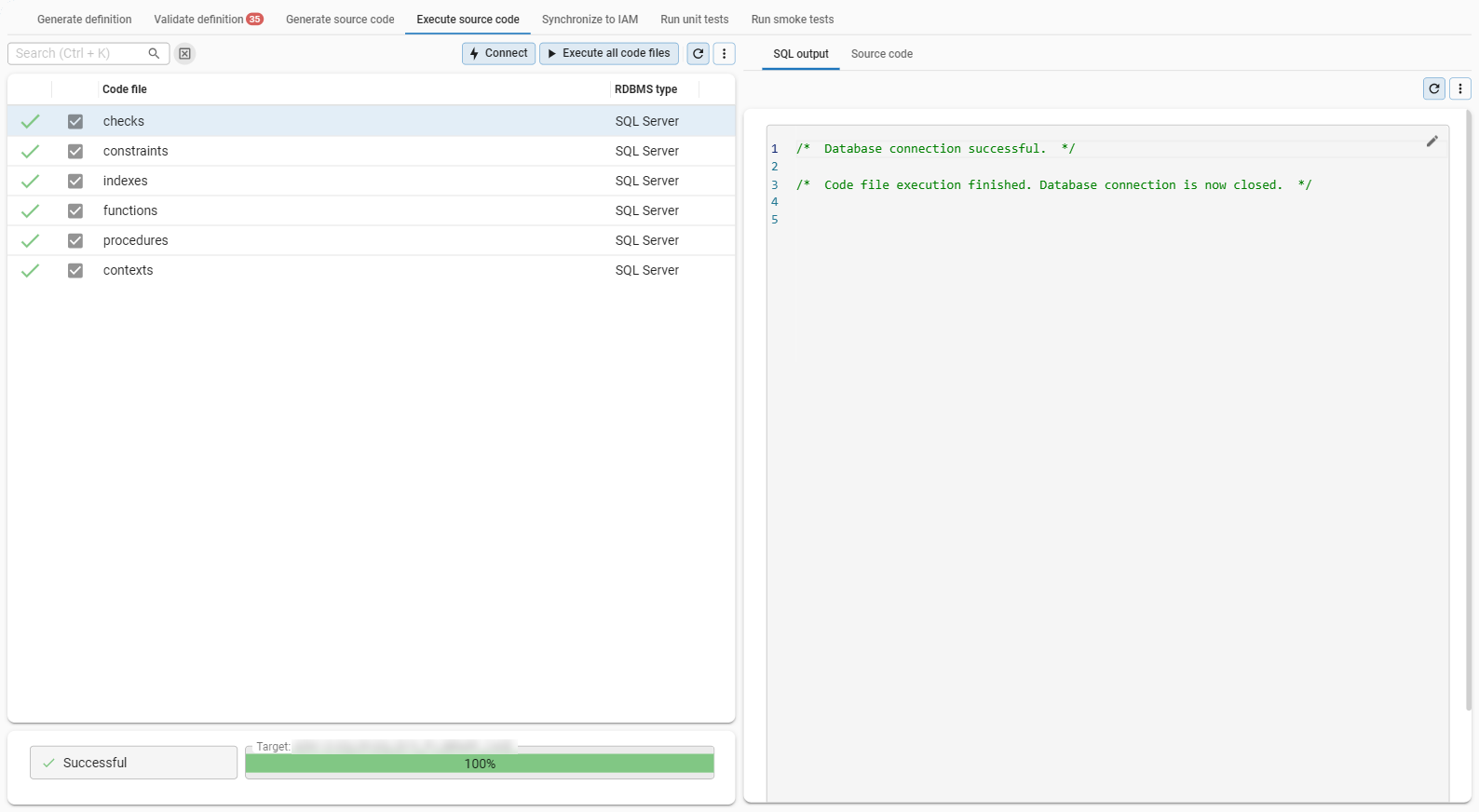Open the Validate definition tab
The width and height of the screenshot is (1479, 812).
pos(209,20)
